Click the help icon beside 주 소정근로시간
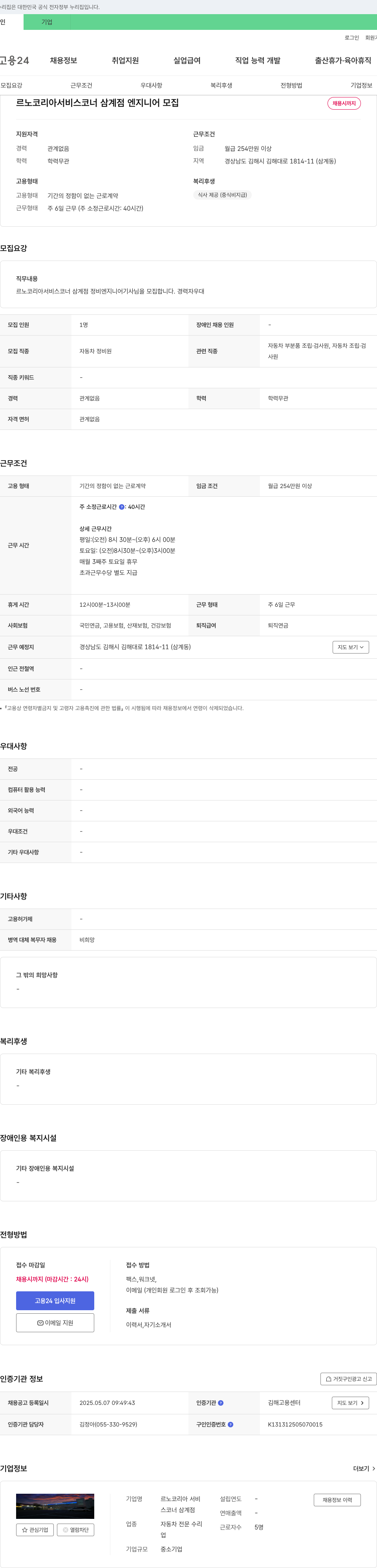Image resolution: width=377 pixels, height=1568 pixels. click(122, 507)
